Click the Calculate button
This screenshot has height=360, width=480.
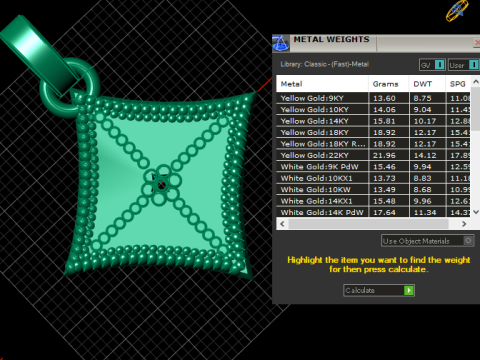(379, 290)
